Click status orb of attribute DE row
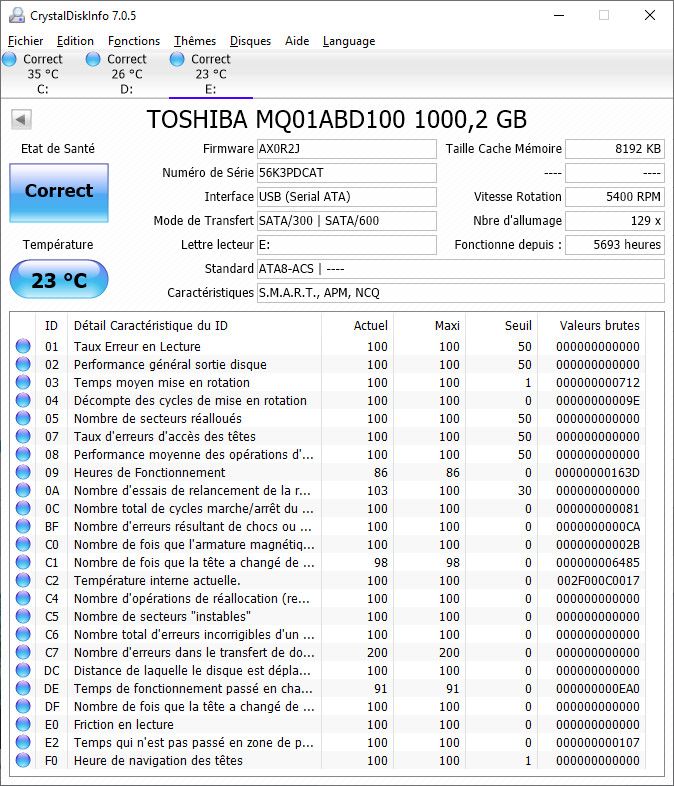 (23, 689)
